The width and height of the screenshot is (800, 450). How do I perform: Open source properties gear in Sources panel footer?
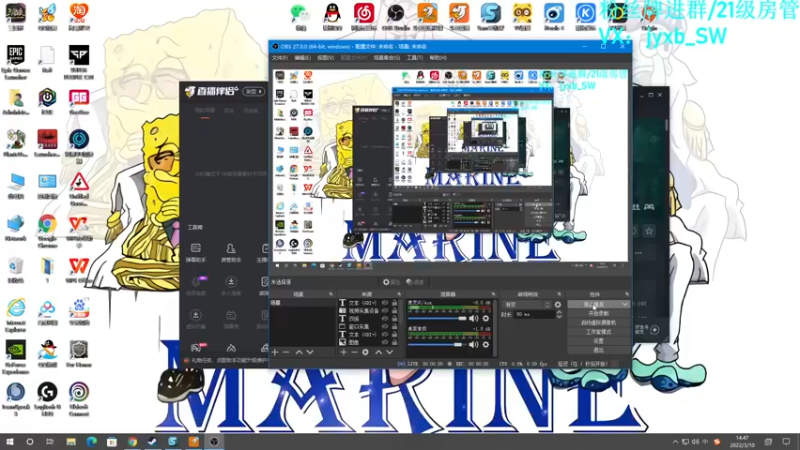pyautogui.click(x=365, y=352)
